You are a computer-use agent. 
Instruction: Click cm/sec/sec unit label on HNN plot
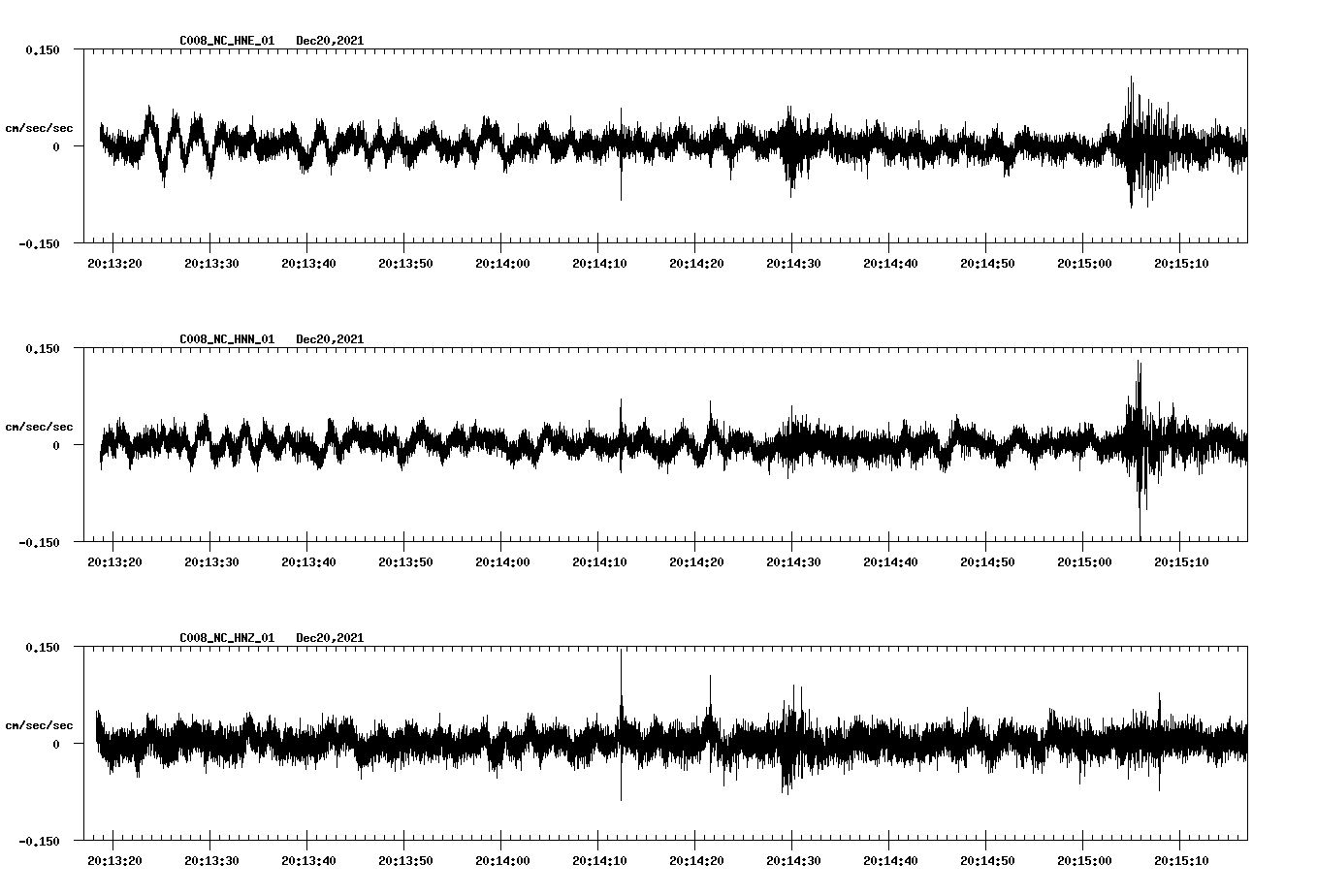point(39,427)
